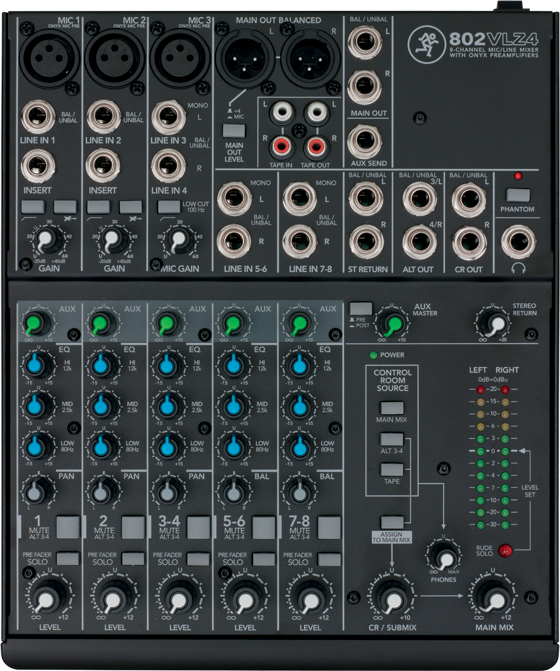Click the channel 5-6 BAL knob
Viewport: 560px width, 671px height.
pyautogui.click(x=233, y=491)
